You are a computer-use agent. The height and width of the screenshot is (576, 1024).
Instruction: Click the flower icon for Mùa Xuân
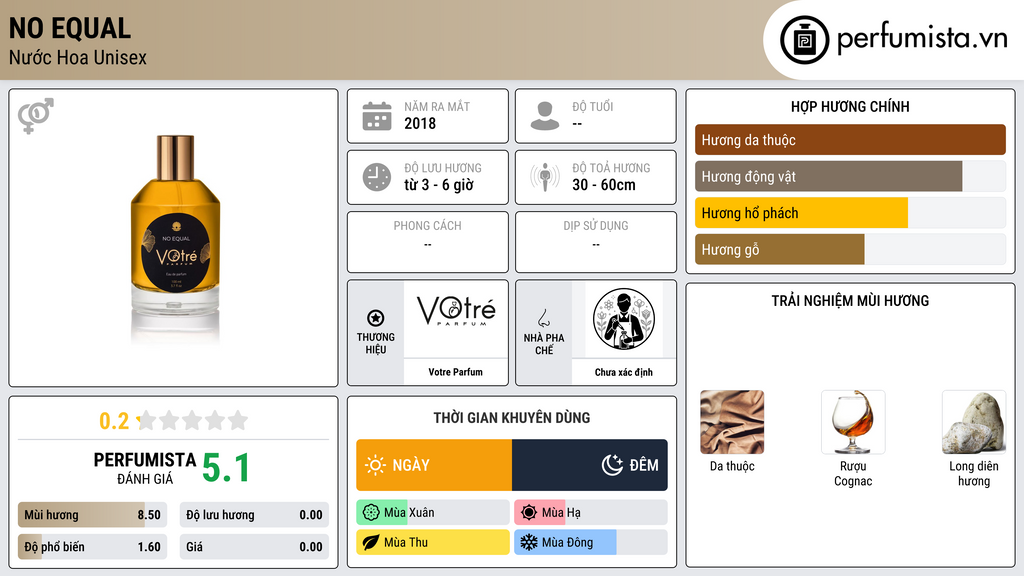(x=371, y=513)
